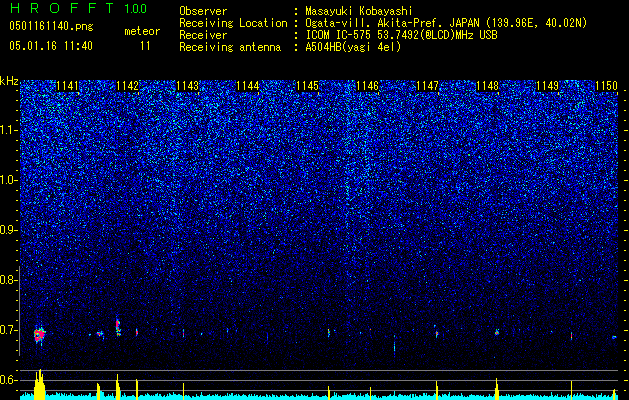Click the kHz axis unit label
The height and width of the screenshot is (400, 629).
pyautogui.click(x=9, y=81)
